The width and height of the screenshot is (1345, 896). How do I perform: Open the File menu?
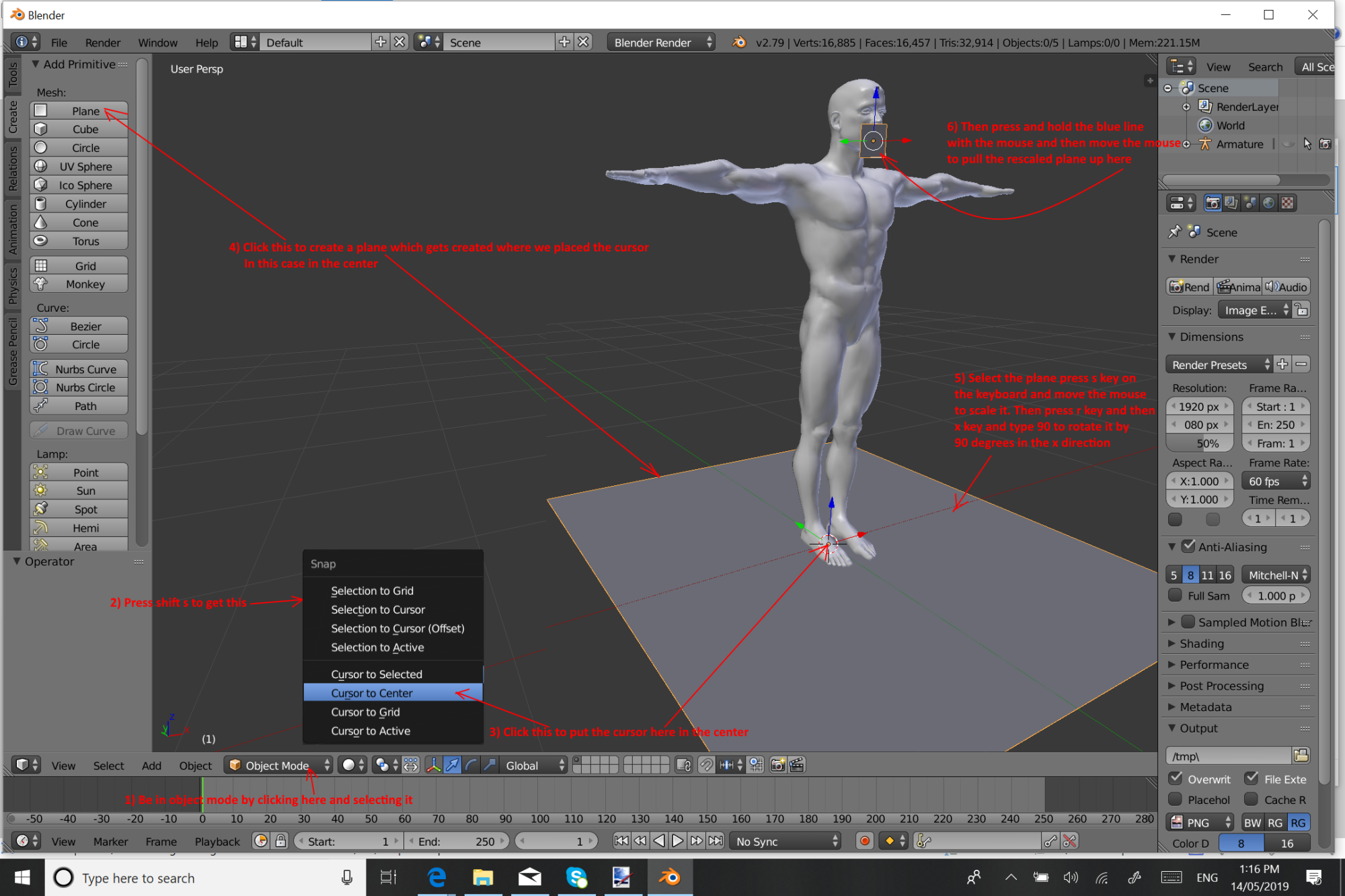59,42
